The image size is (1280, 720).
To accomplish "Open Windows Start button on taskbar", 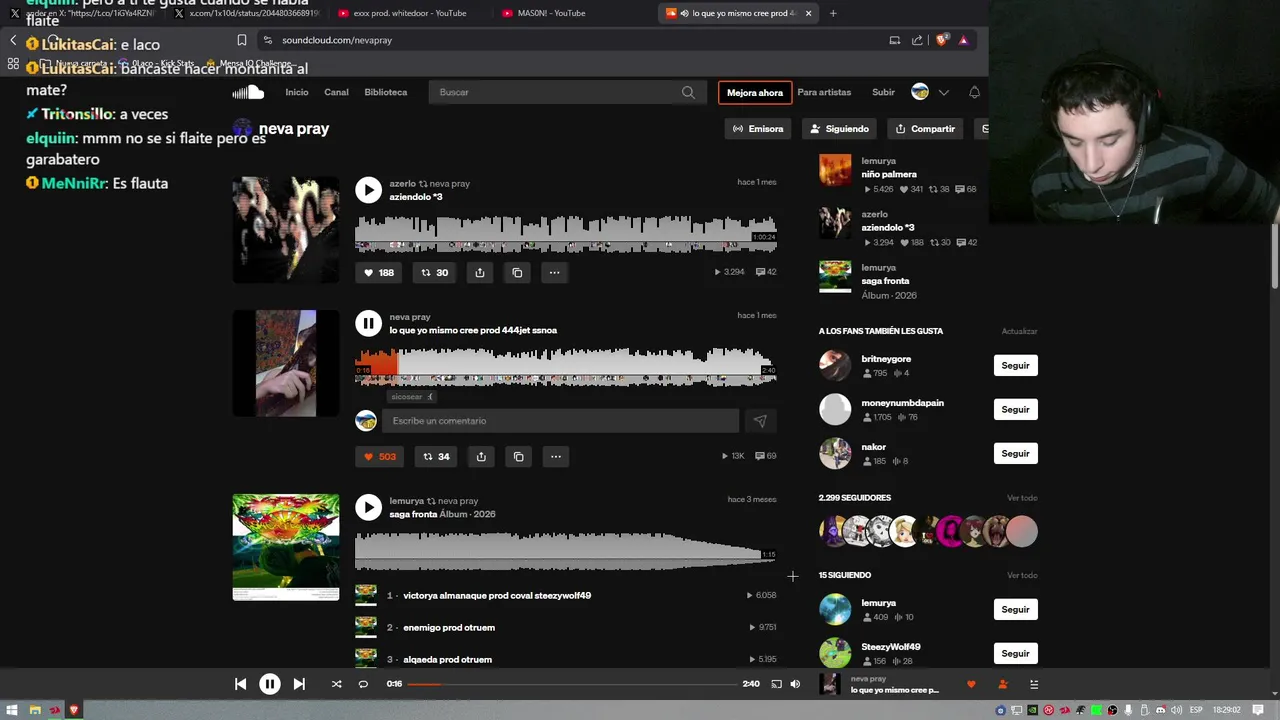I will coord(12,710).
